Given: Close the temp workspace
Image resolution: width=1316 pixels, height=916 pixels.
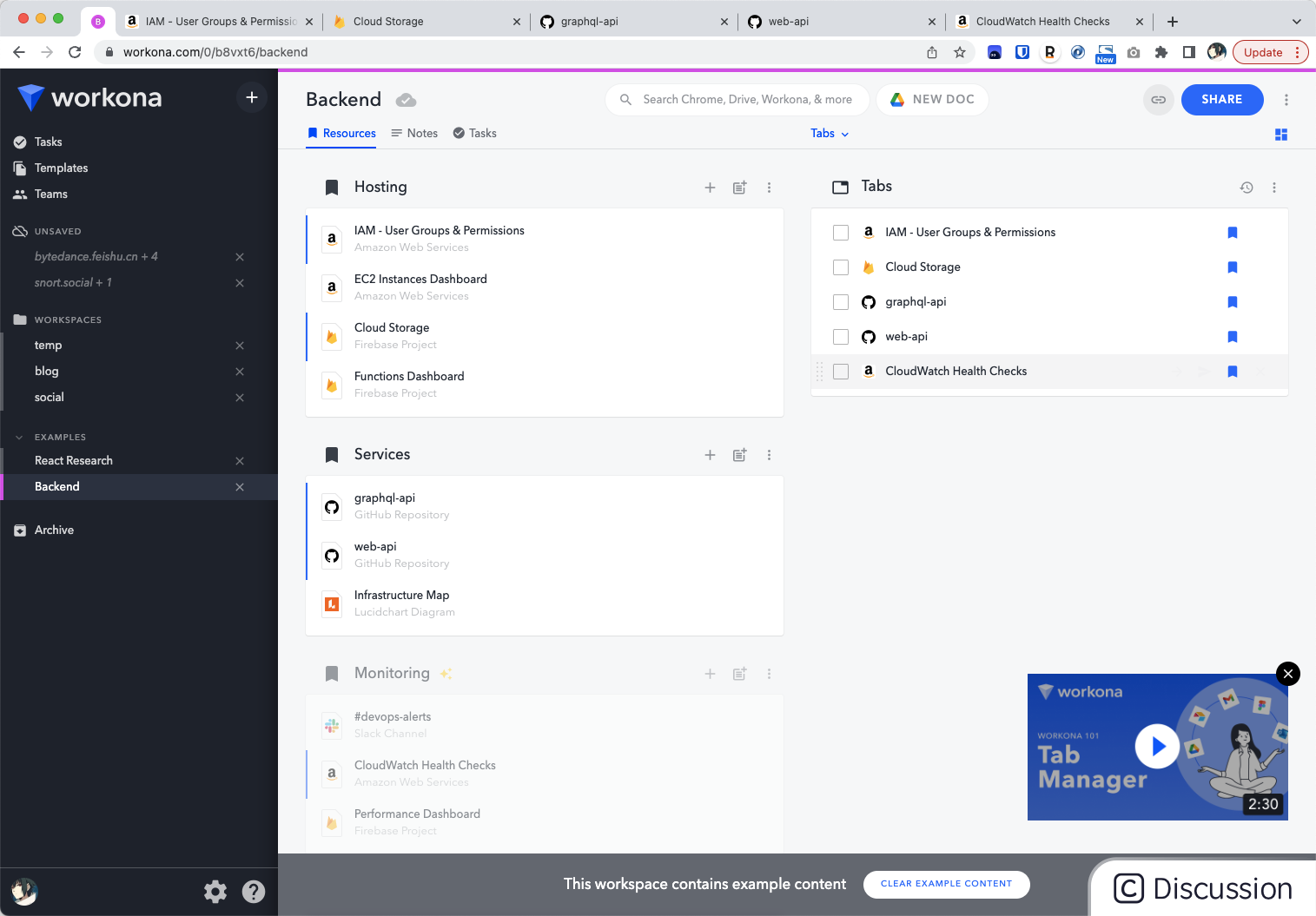Looking at the screenshot, I should [x=240, y=346].
